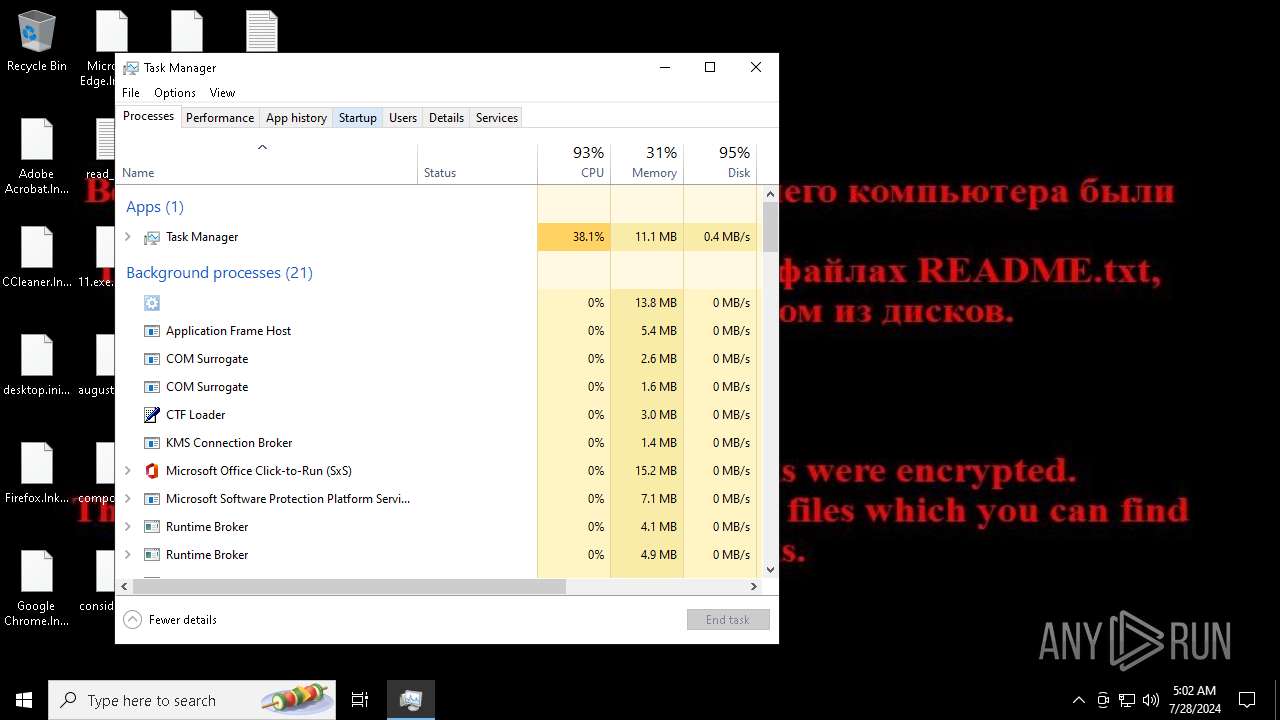Open Task View on the taskbar
1280x720 pixels.
[x=360, y=700]
